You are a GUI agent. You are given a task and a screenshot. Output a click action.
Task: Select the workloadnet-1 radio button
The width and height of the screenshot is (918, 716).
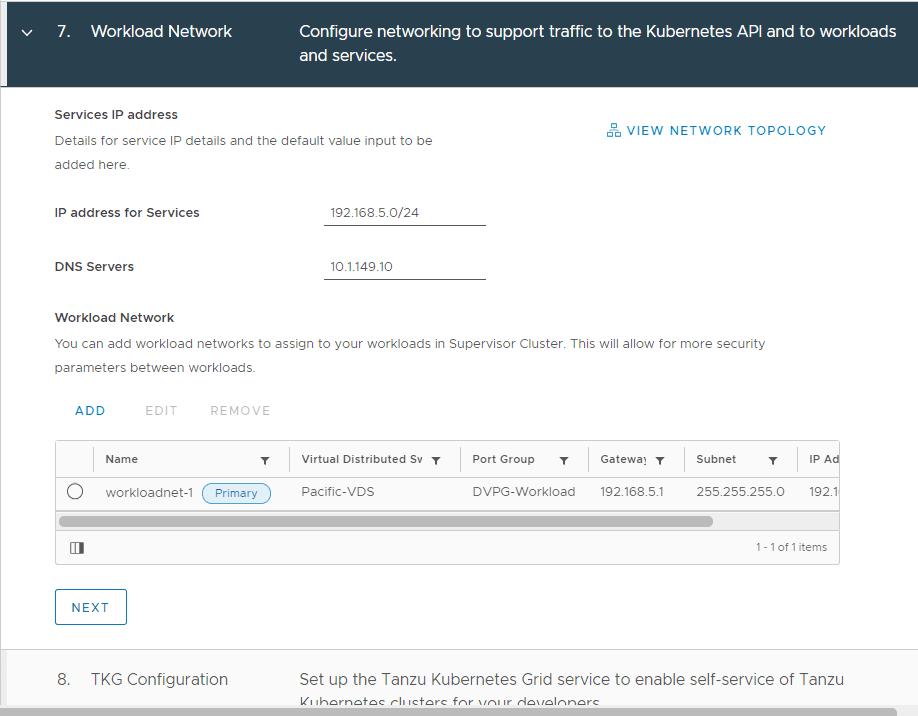(x=76, y=492)
